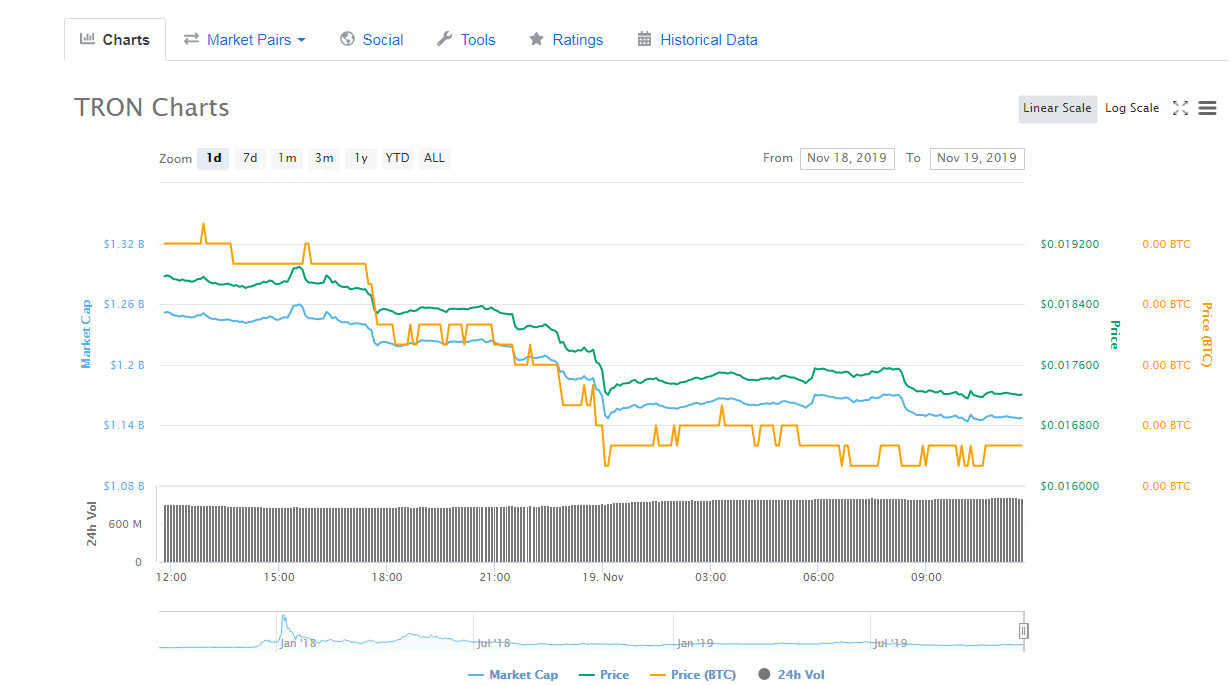This screenshot has width=1231, height=685.
Task: Click the TRON Charts heading
Action: coord(152,108)
